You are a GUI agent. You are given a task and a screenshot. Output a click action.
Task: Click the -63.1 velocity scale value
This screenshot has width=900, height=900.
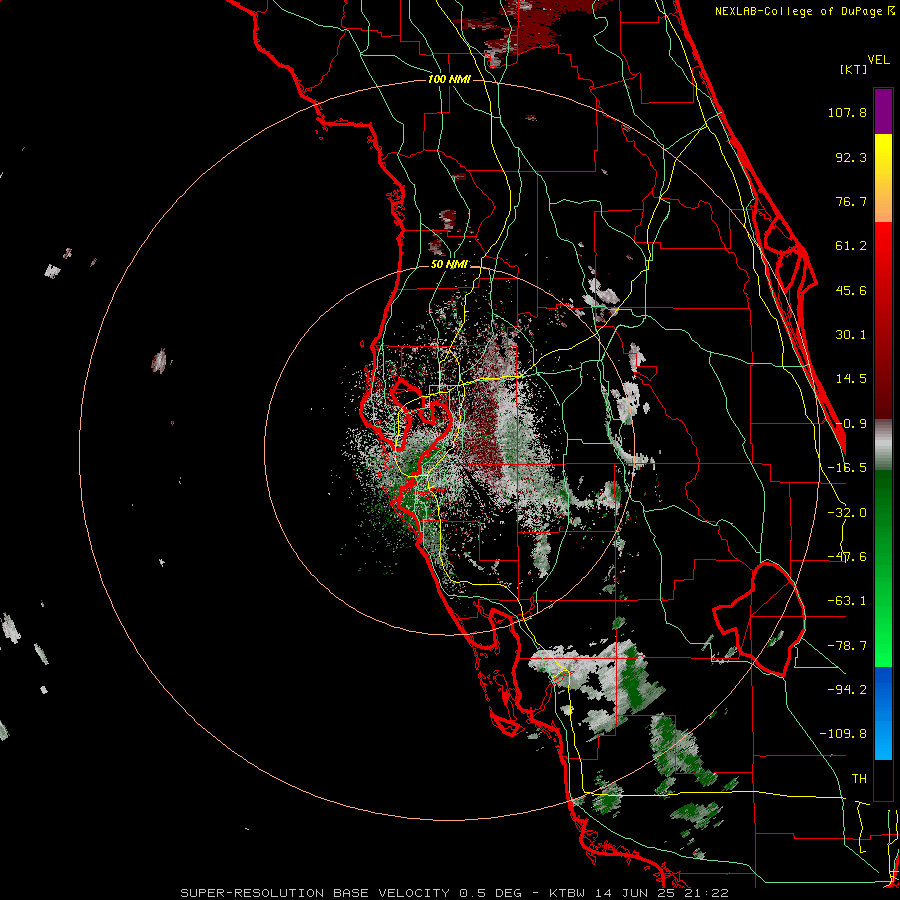[x=847, y=601]
